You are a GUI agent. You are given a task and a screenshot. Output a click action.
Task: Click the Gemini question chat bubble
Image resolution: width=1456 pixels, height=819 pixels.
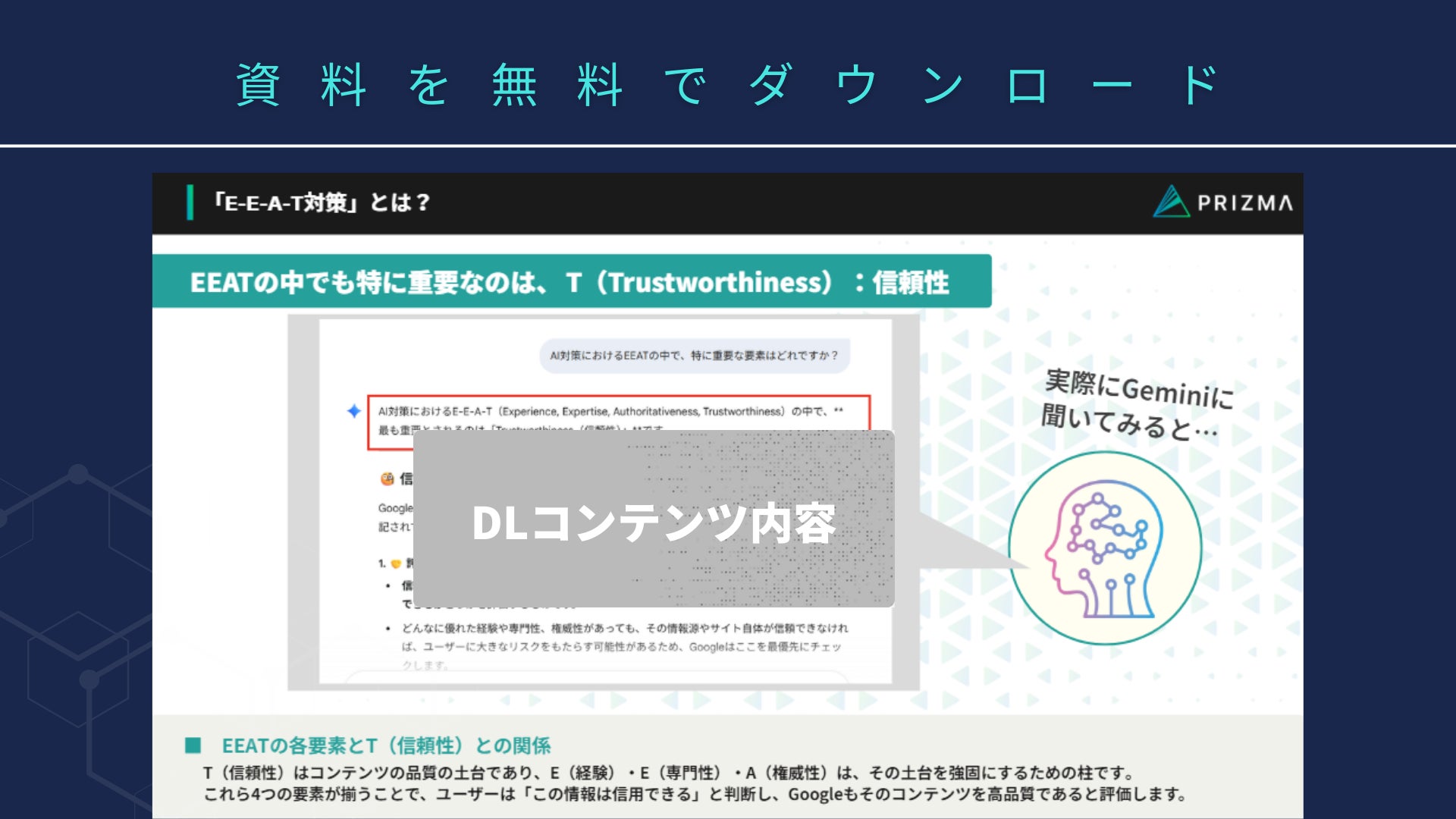(694, 355)
